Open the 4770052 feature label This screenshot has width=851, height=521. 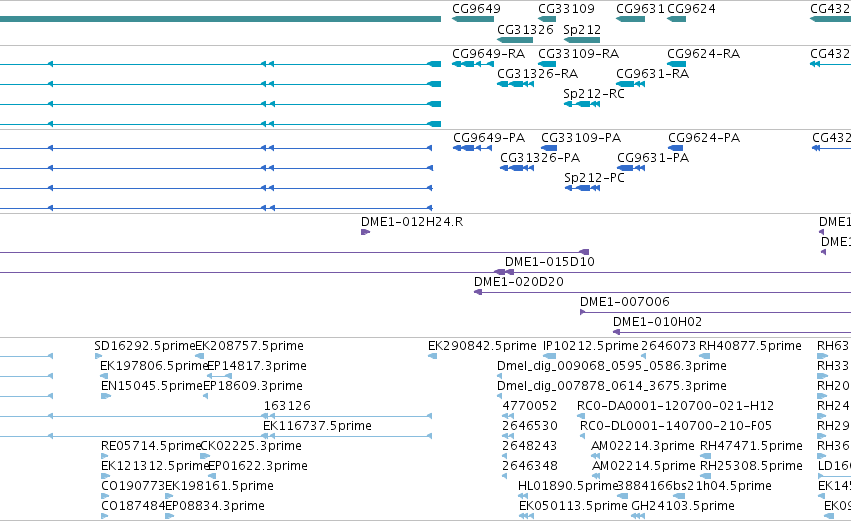click(530, 406)
